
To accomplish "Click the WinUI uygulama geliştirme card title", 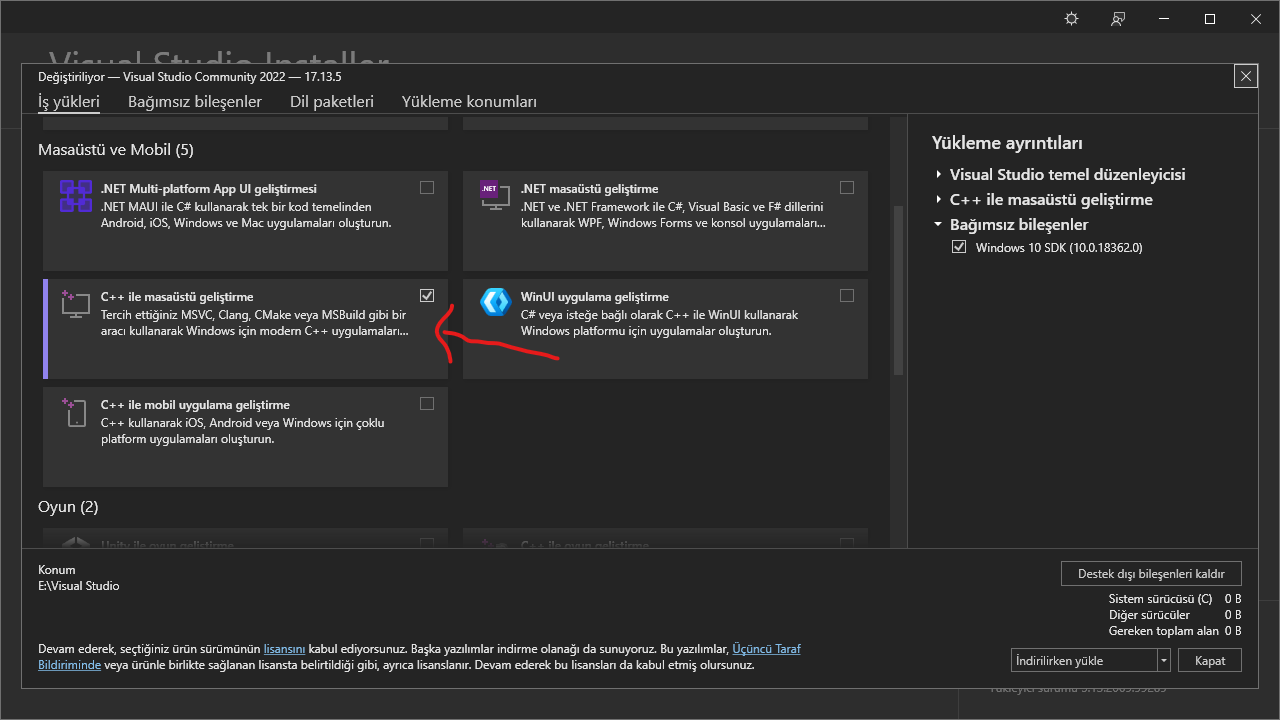I will [x=595, y=296].
